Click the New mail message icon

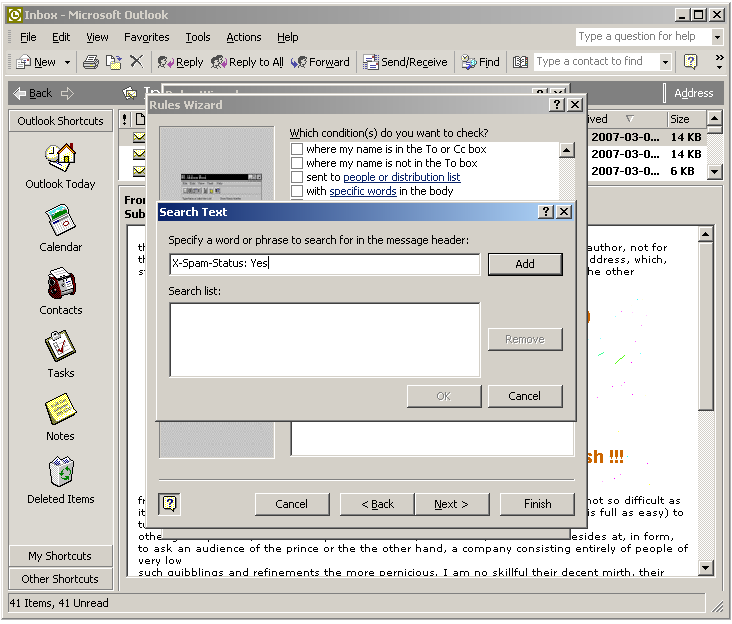tap(23, 62)
